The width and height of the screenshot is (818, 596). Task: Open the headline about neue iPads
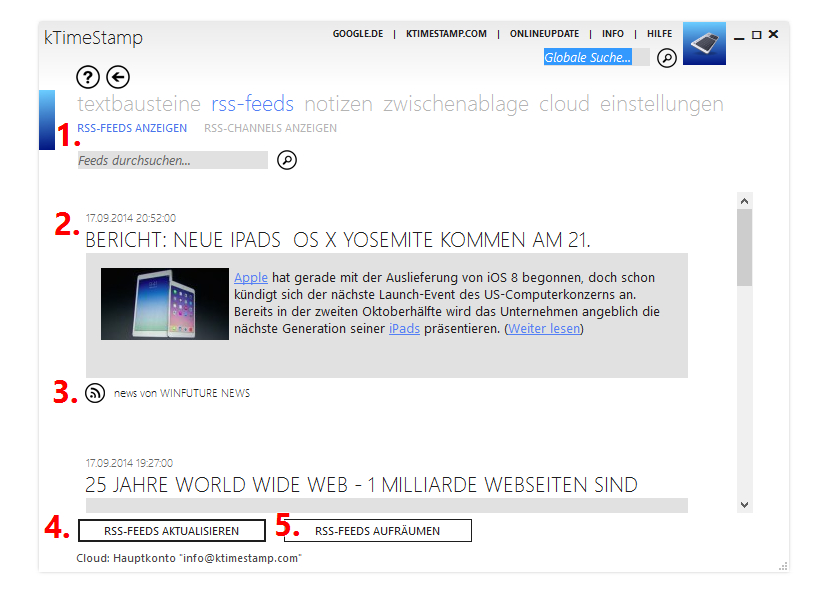(x=338, y=240)
